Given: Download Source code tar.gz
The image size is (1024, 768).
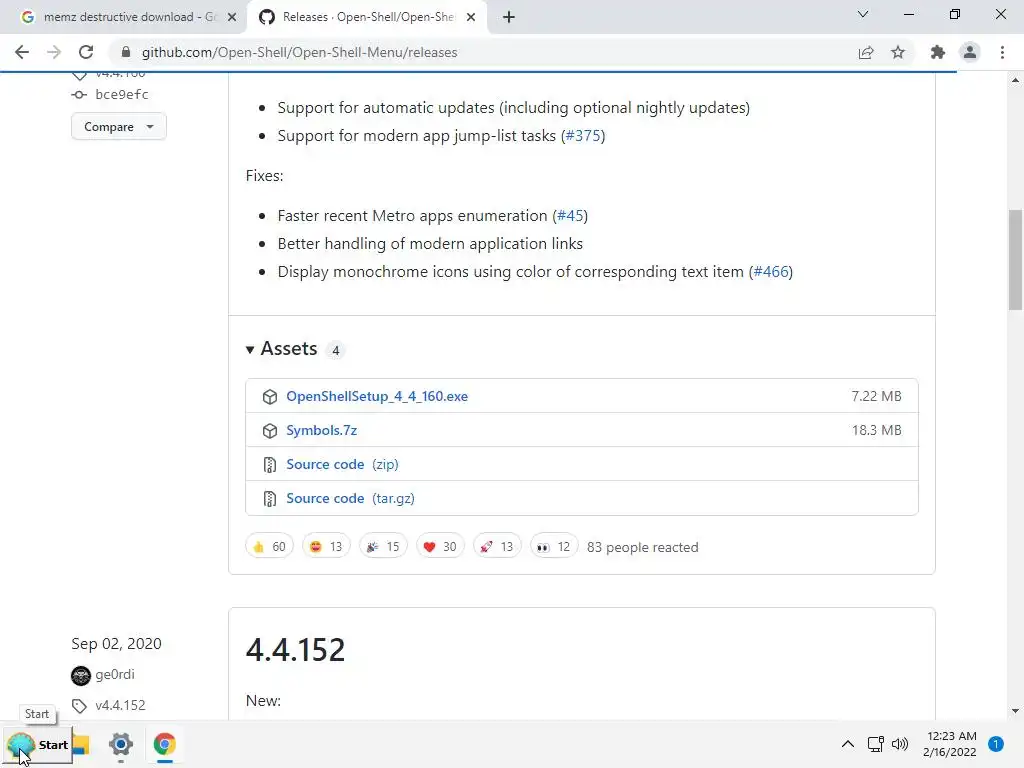Looking at the screenshot, I should point(350,498).
